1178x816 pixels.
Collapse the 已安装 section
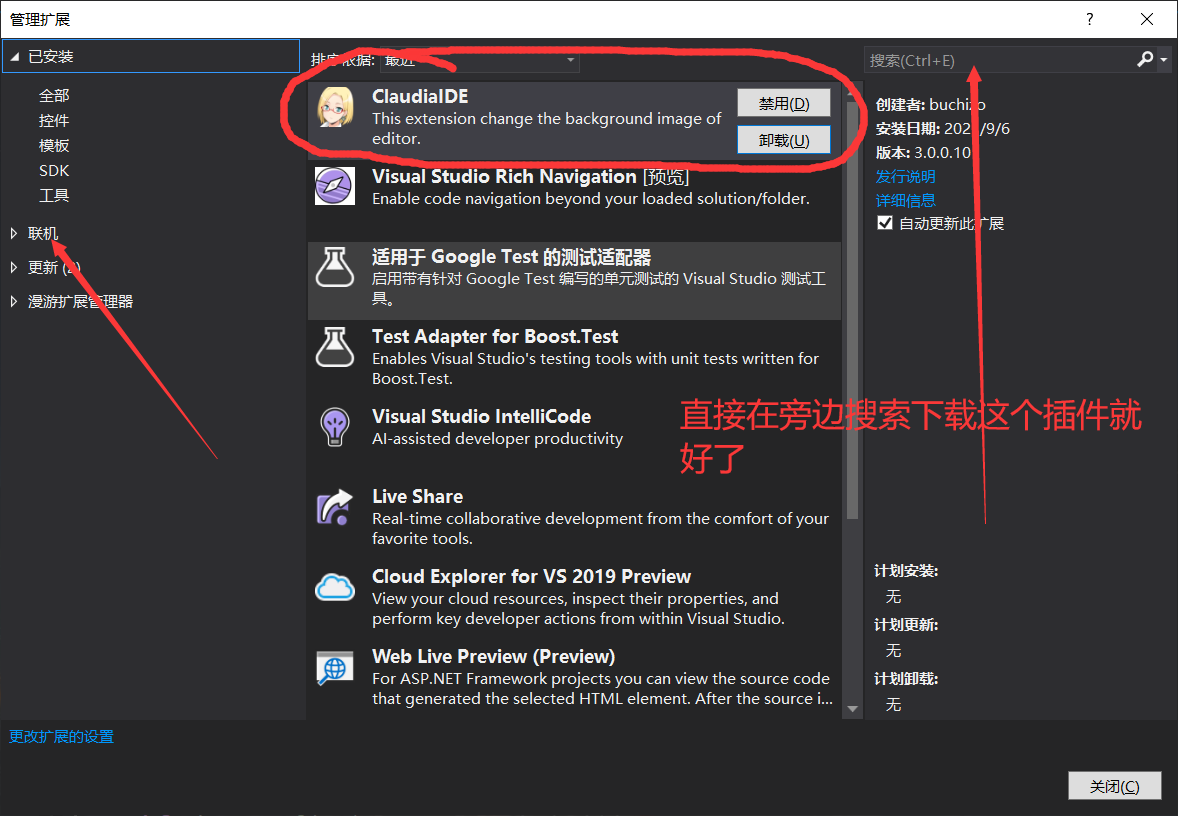click(12, 56)
